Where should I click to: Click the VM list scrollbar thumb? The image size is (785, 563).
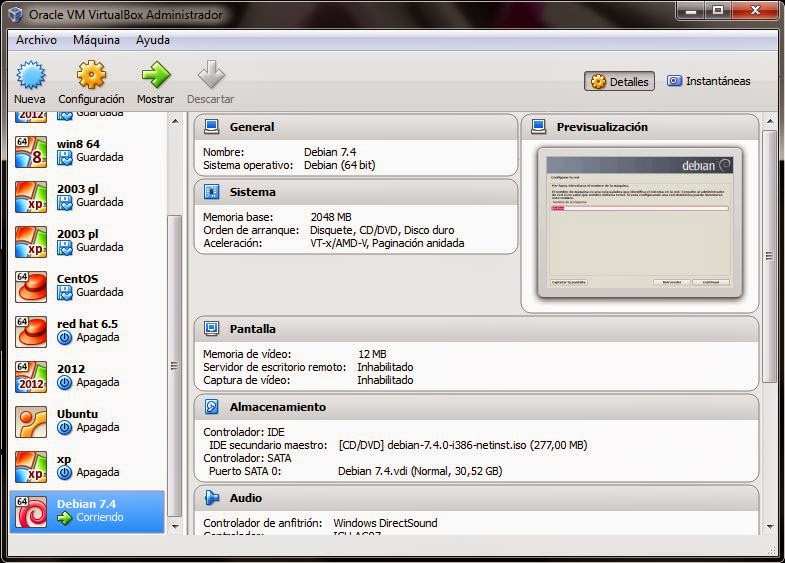click(174, 365)
